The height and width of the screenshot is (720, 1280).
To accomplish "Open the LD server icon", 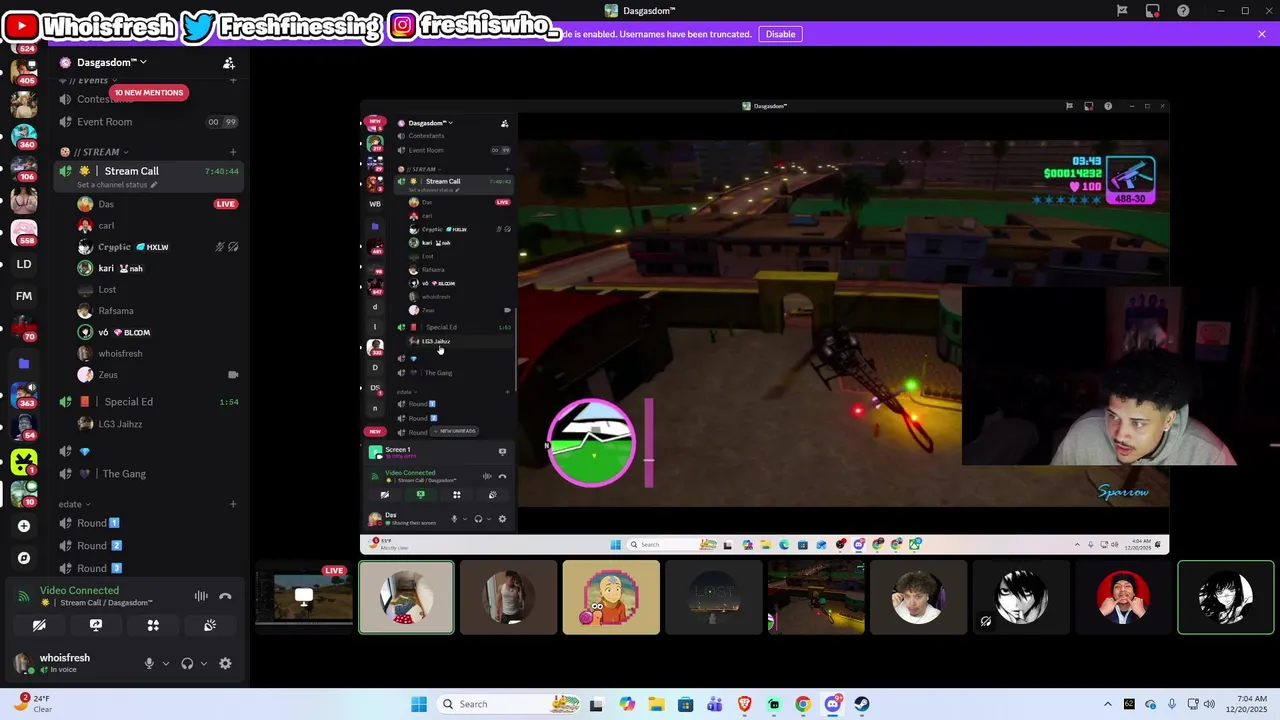I will coord(24,264).
